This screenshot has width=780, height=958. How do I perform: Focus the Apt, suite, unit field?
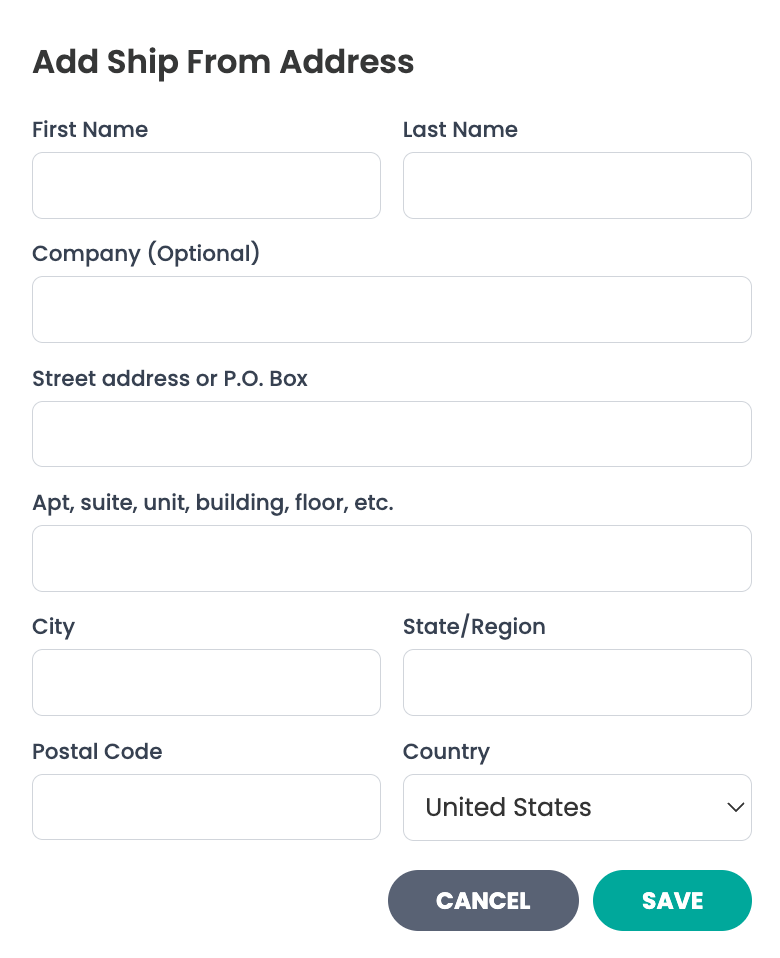click(391, 558)
